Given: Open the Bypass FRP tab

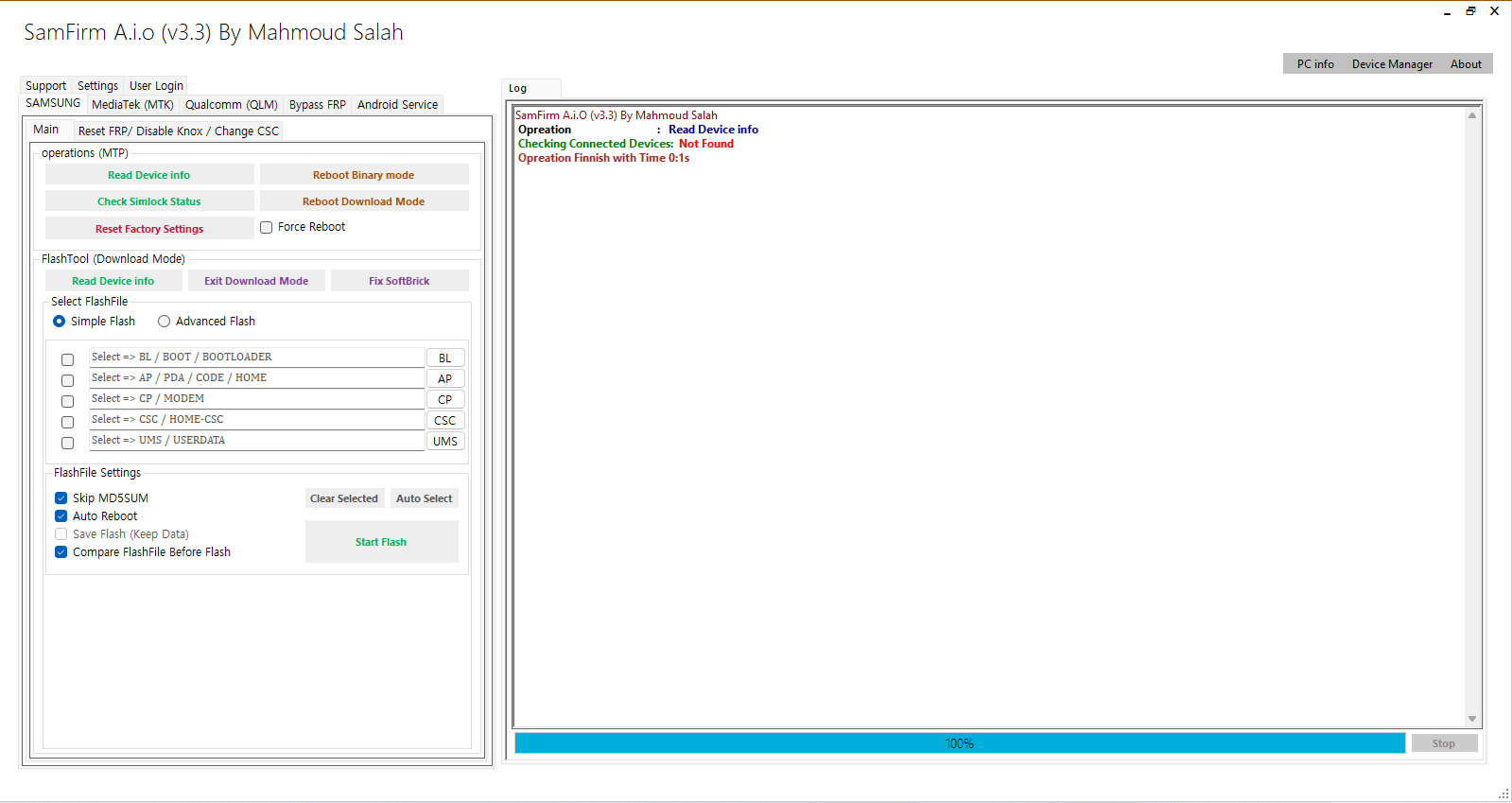Looking at the screenshot, I should 318,105.
